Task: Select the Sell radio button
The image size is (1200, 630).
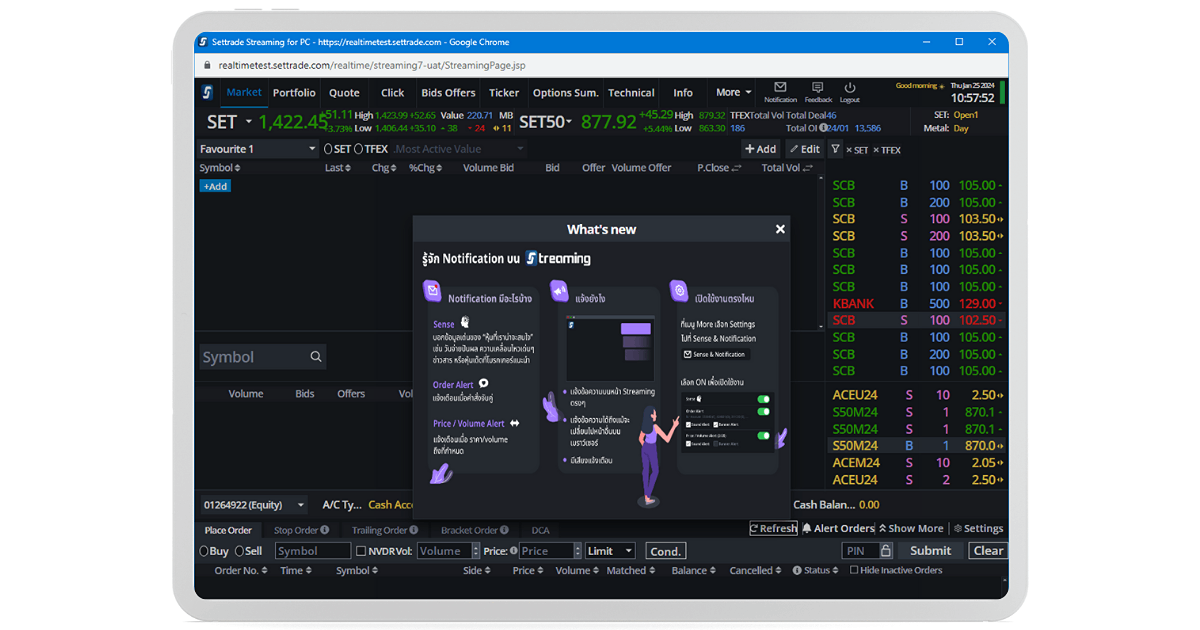Action: tap(240, 551)
